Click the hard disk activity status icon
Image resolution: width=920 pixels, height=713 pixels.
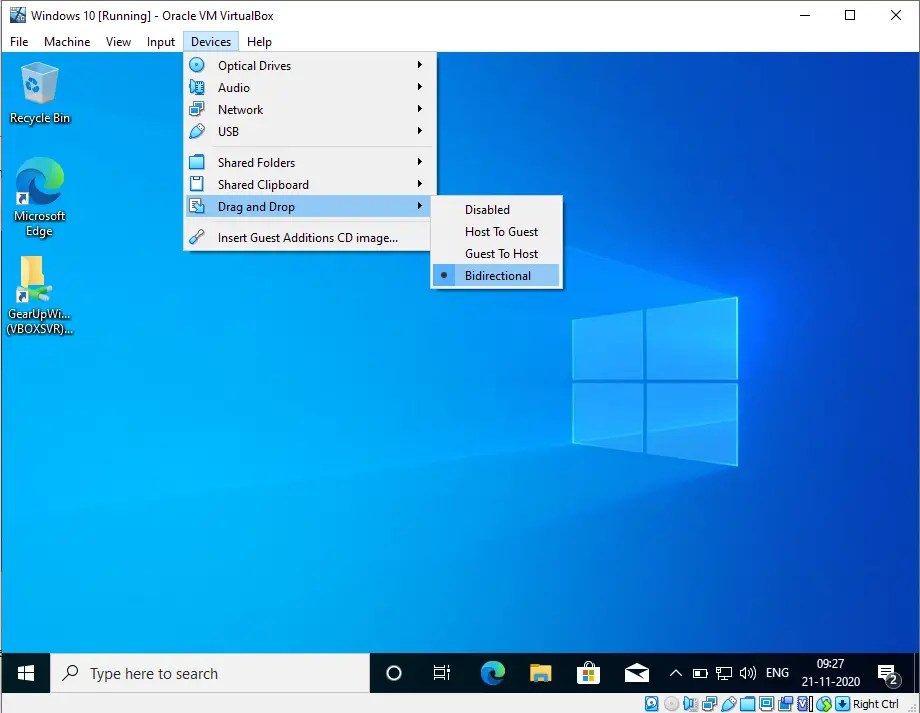tap(651, 703)
